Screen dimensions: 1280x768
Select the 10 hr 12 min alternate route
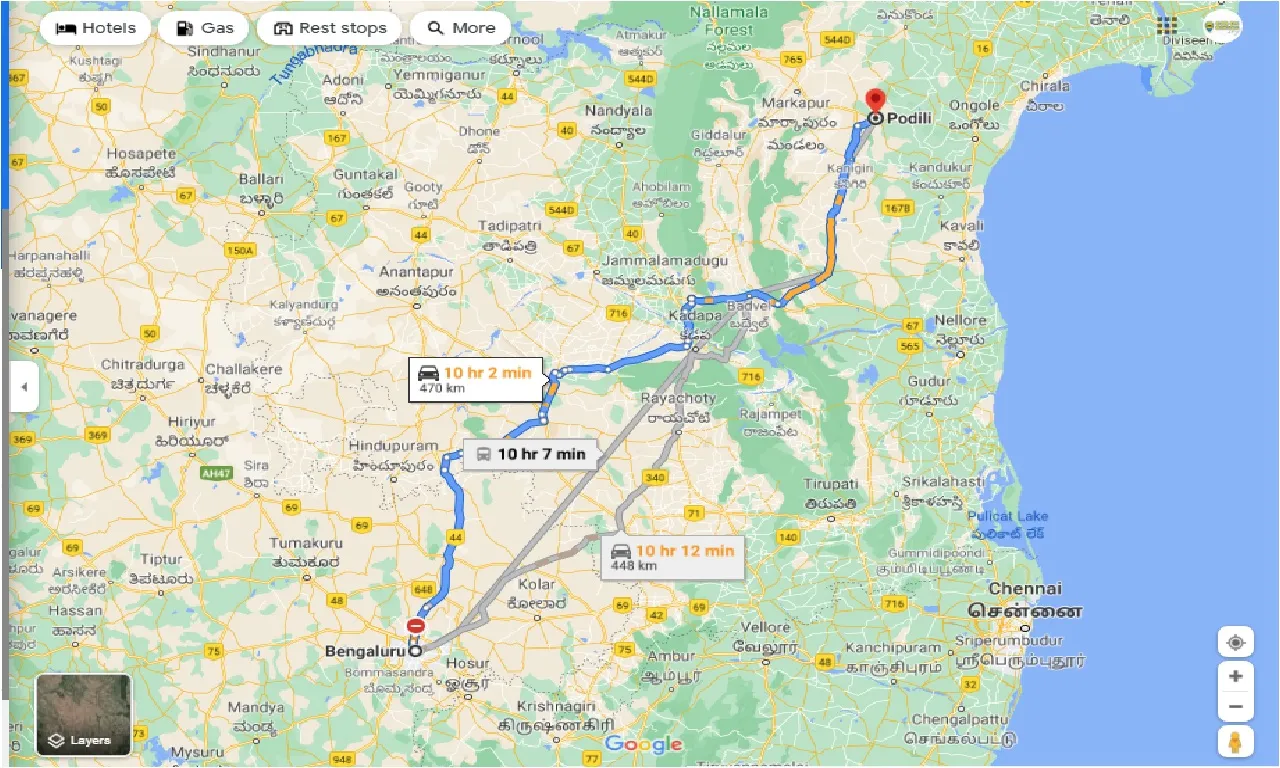click(x=677, y=558)
